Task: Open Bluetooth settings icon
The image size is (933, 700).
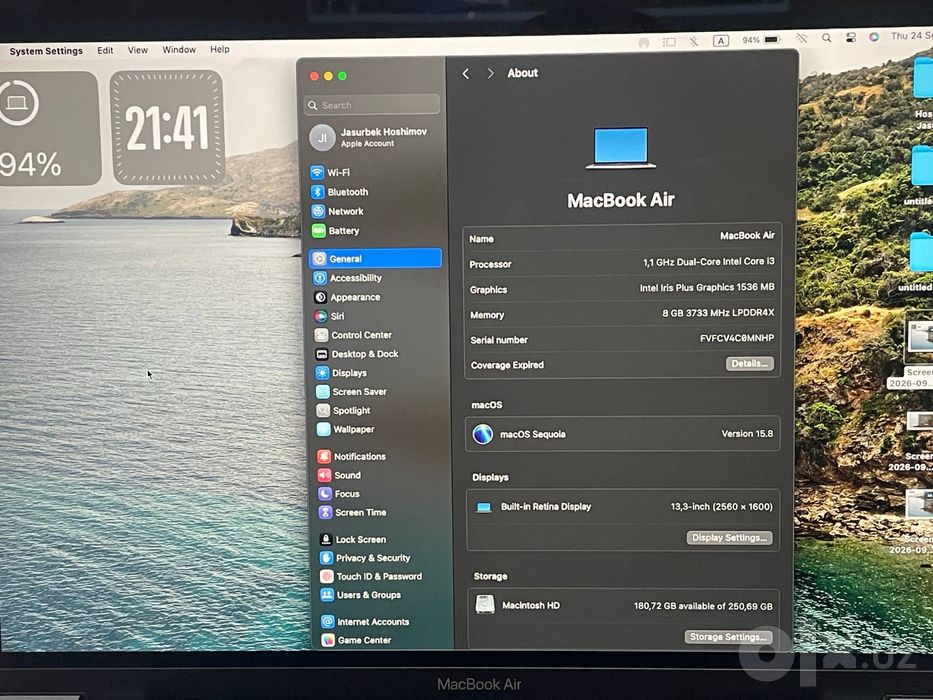Action: [318, 192]
